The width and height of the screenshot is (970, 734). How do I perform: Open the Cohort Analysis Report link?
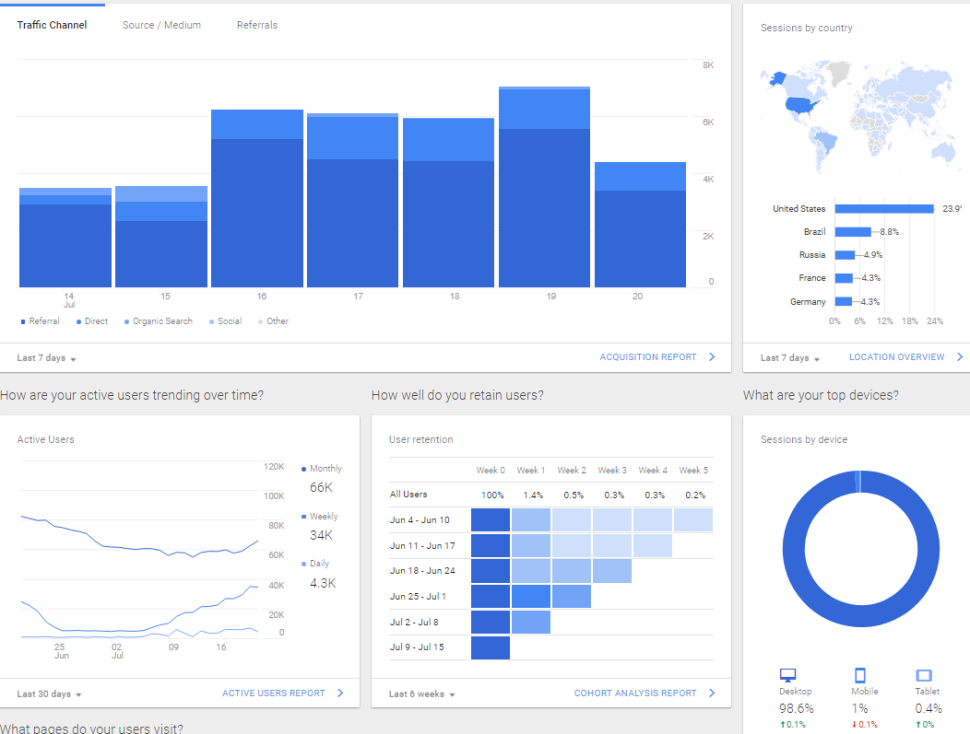tap(635, 693)
